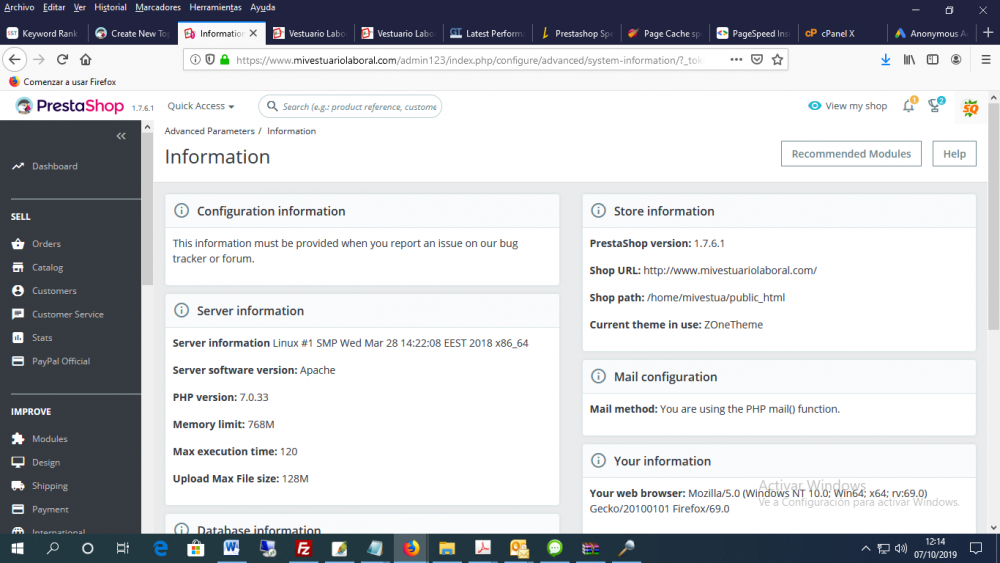Click the Help button
The width and height of the screenshot is (1000, 563).
[954, 154]
